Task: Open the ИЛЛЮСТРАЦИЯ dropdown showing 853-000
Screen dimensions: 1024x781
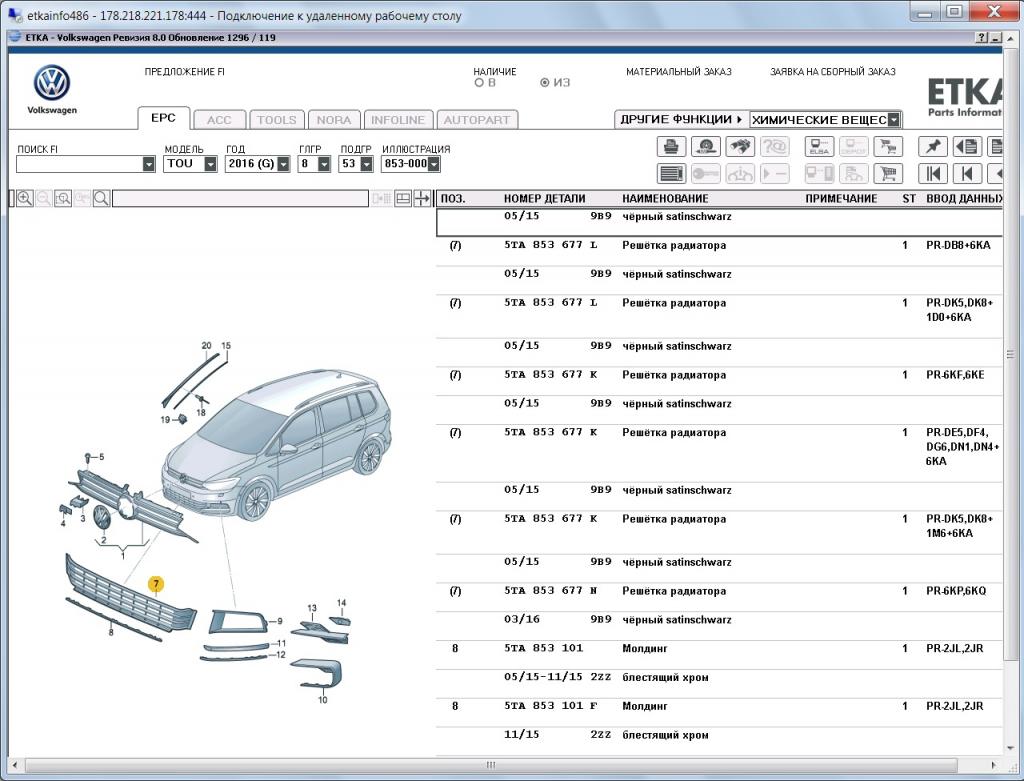Action: pyautogui.click(x=434, y=164)
